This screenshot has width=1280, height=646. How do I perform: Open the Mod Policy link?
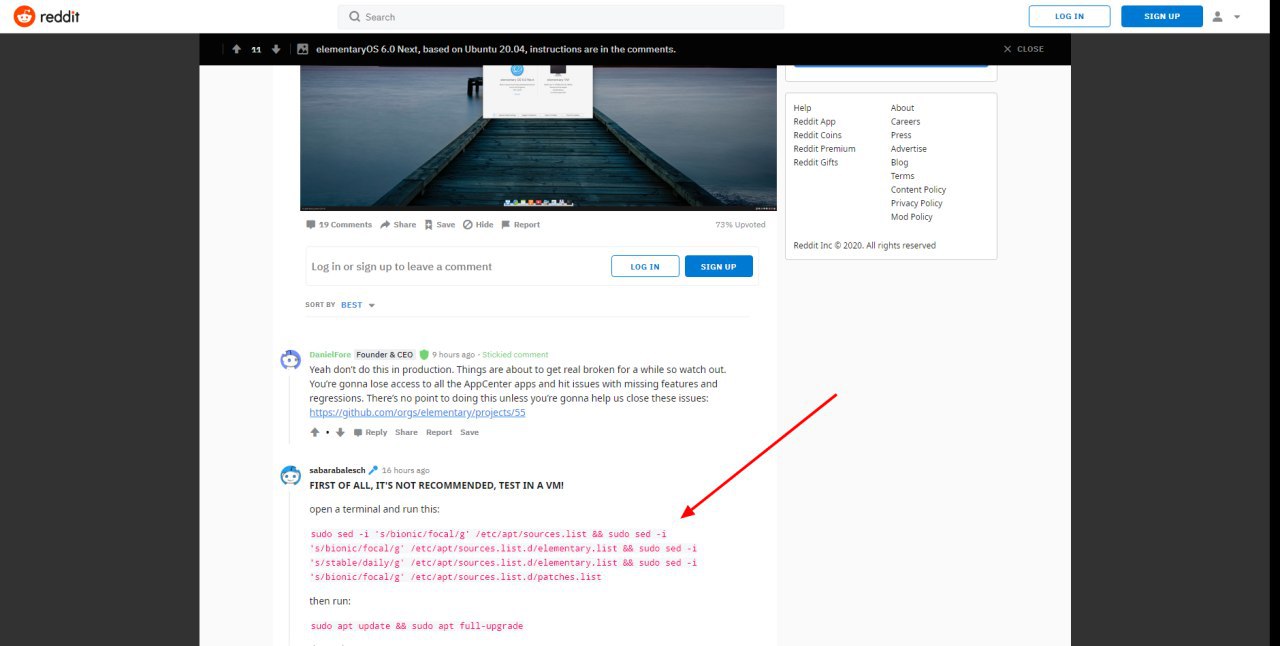click(912, 217)
